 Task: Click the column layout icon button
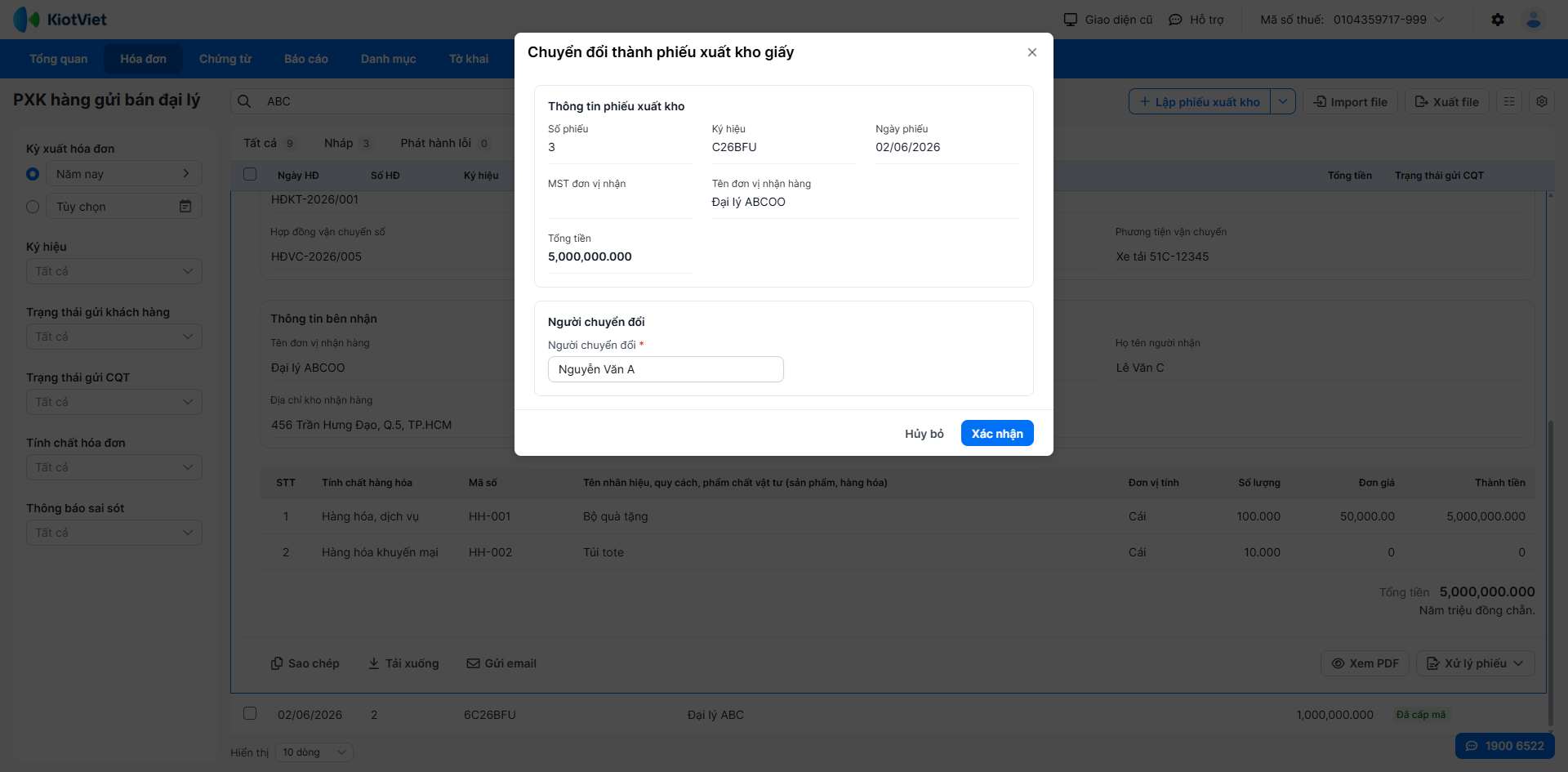(x=1509, y=101)
